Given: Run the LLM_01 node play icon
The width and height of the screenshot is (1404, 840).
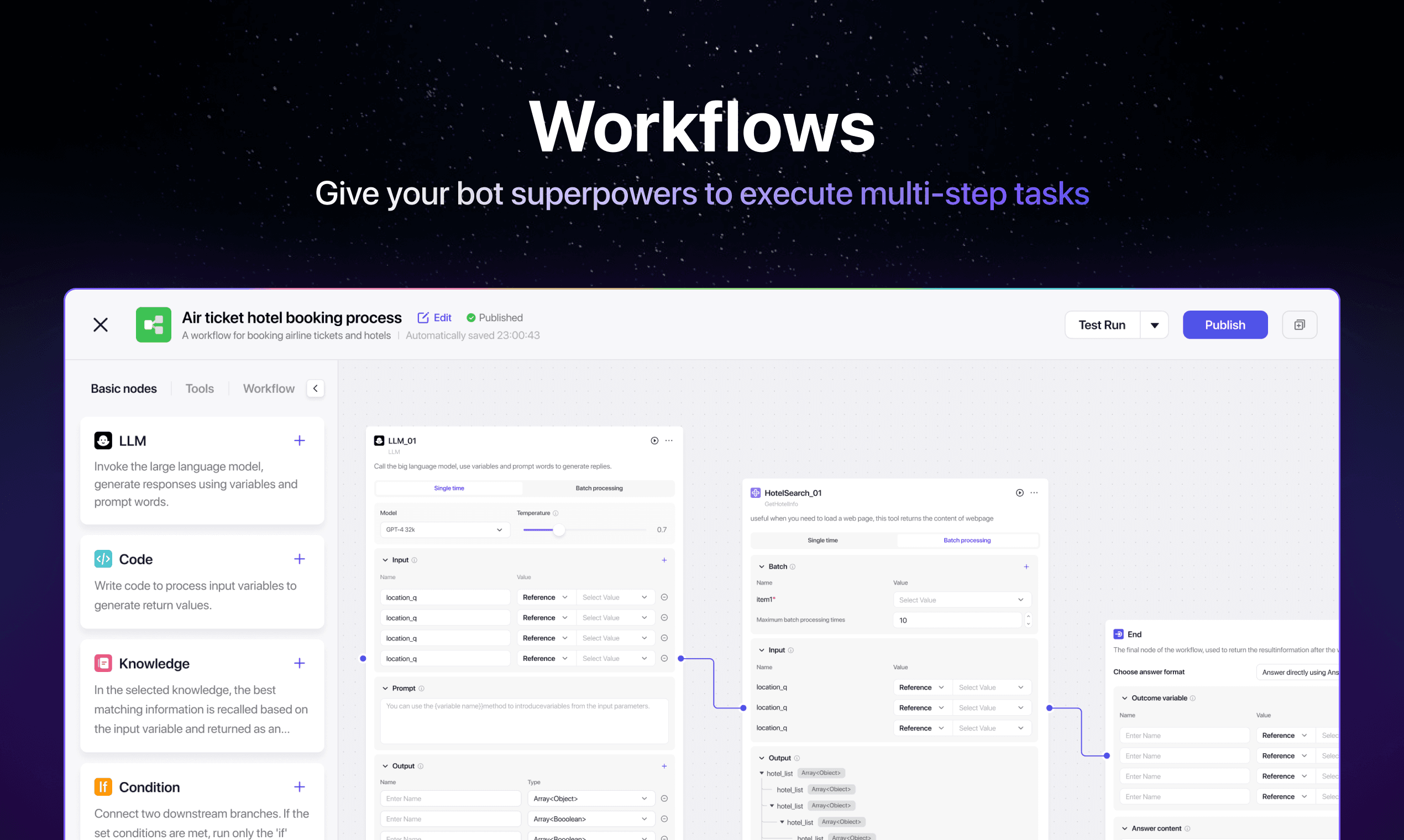Looking at the screenshot, I should [x=654, y=440].
